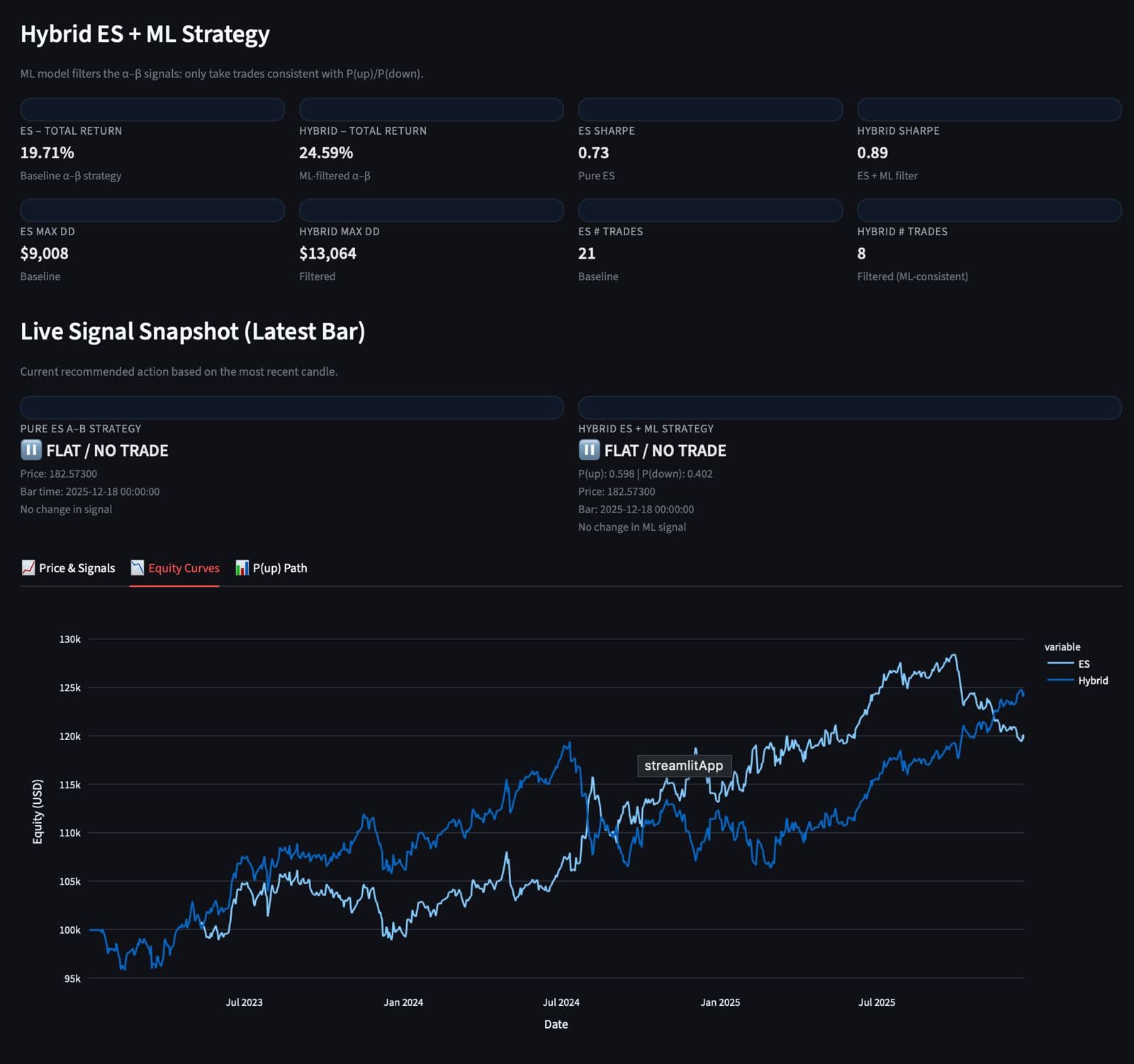Open the P(up) Path tab
This screenshot has height=1064, width=1134.
click(x=280, y=568)
